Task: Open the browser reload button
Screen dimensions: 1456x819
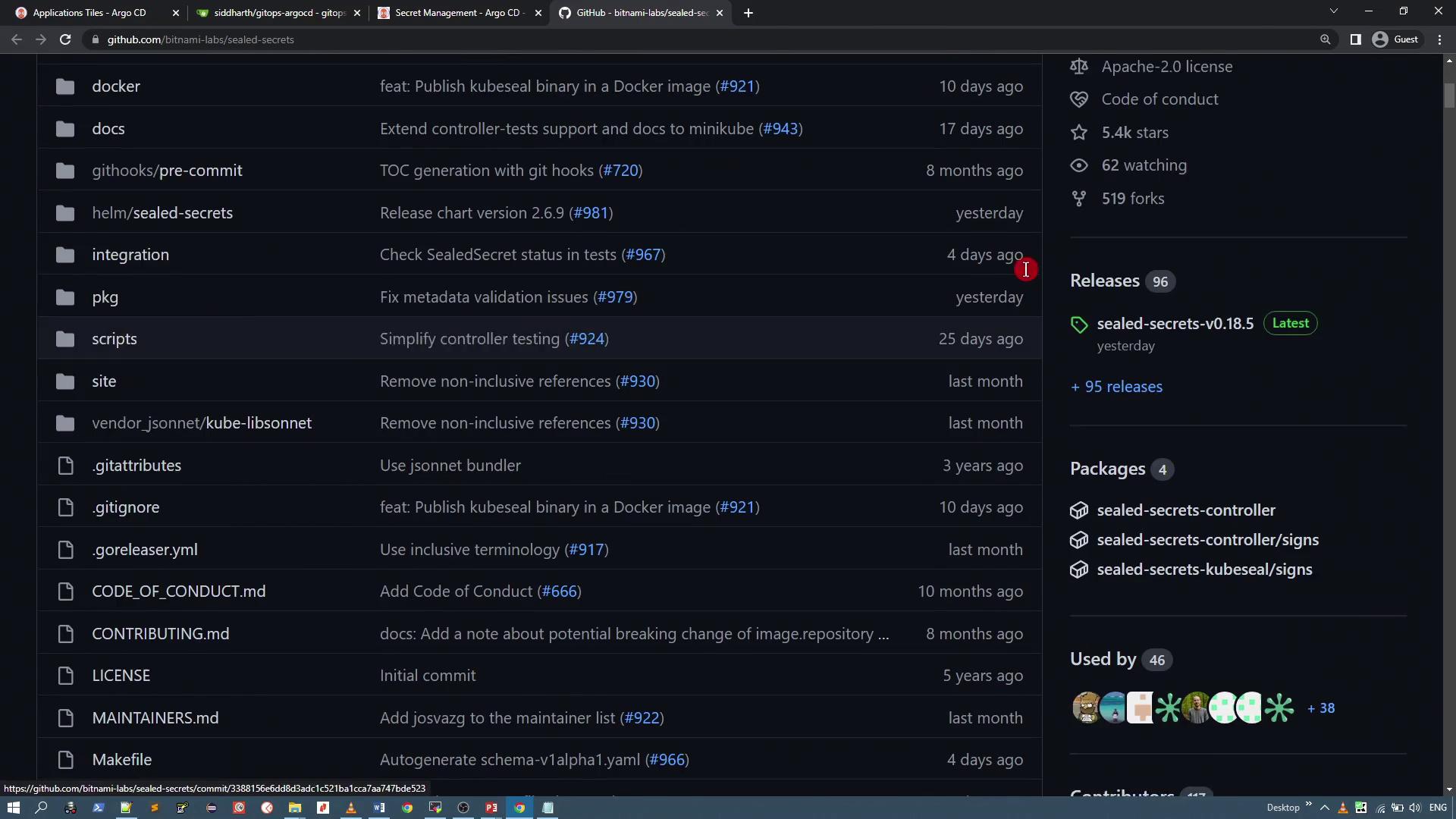Action: click(65, 39)
